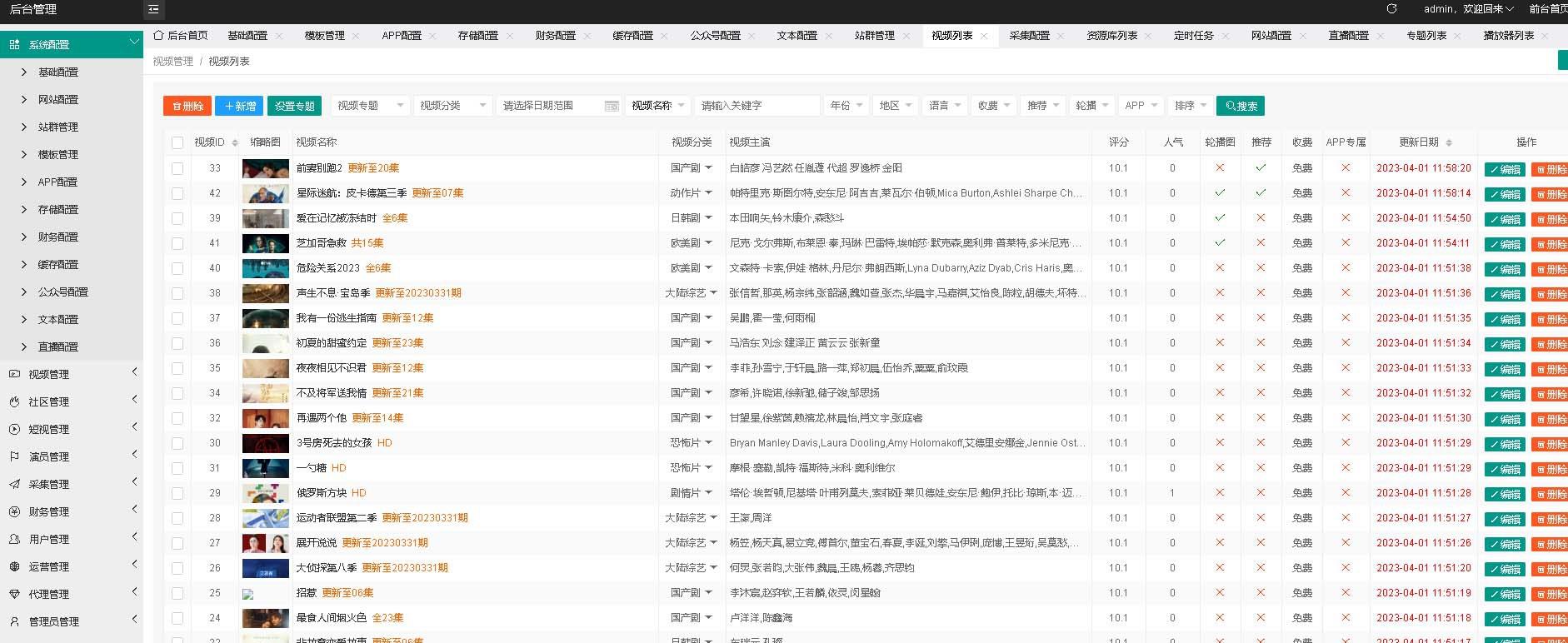1568x643 pixels.
Task: Open the calendar icon in the date range field
Action: tap(612, 106)
